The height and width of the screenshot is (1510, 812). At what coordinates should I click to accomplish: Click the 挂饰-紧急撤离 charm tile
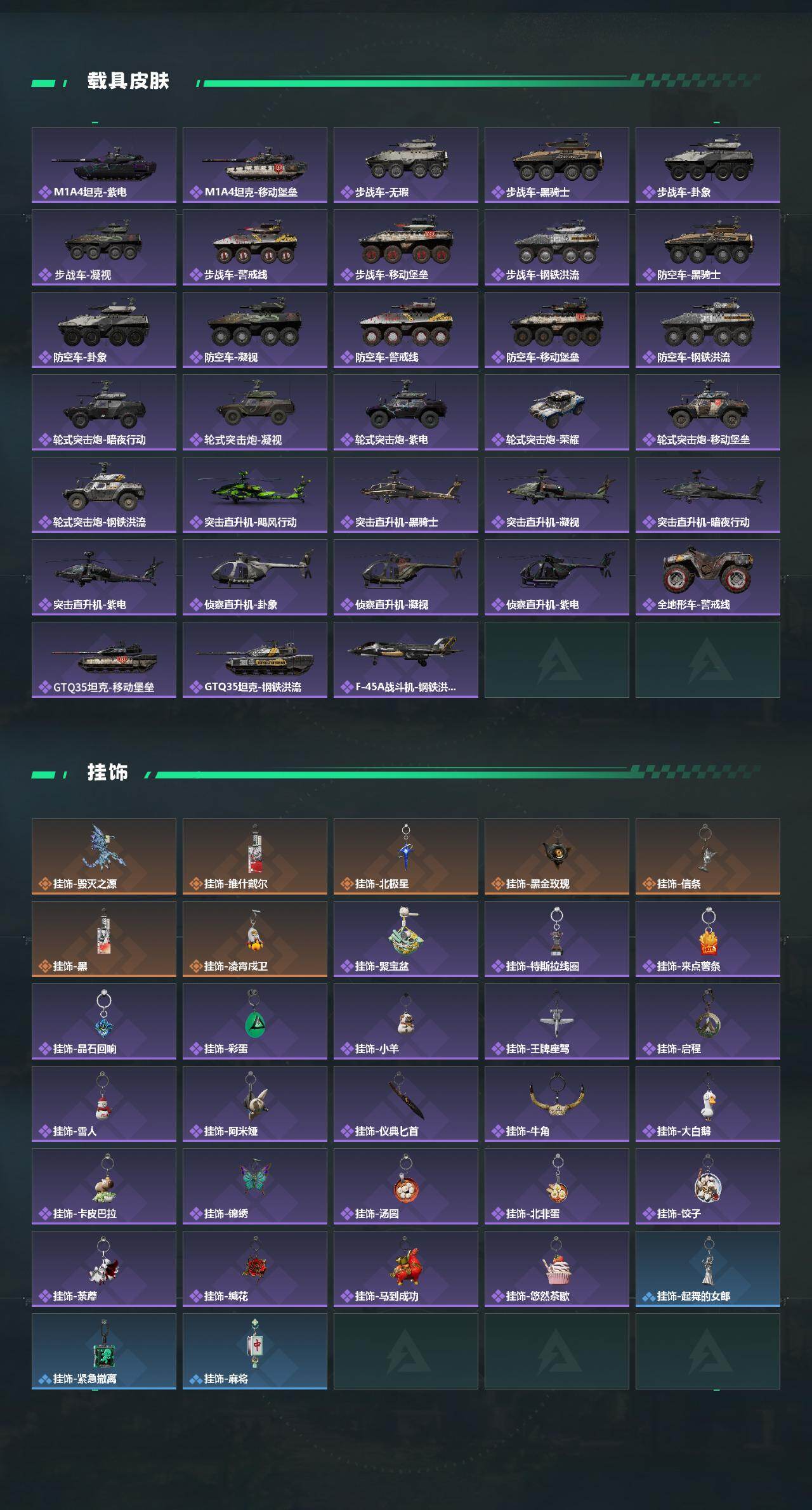(104, 1351)
